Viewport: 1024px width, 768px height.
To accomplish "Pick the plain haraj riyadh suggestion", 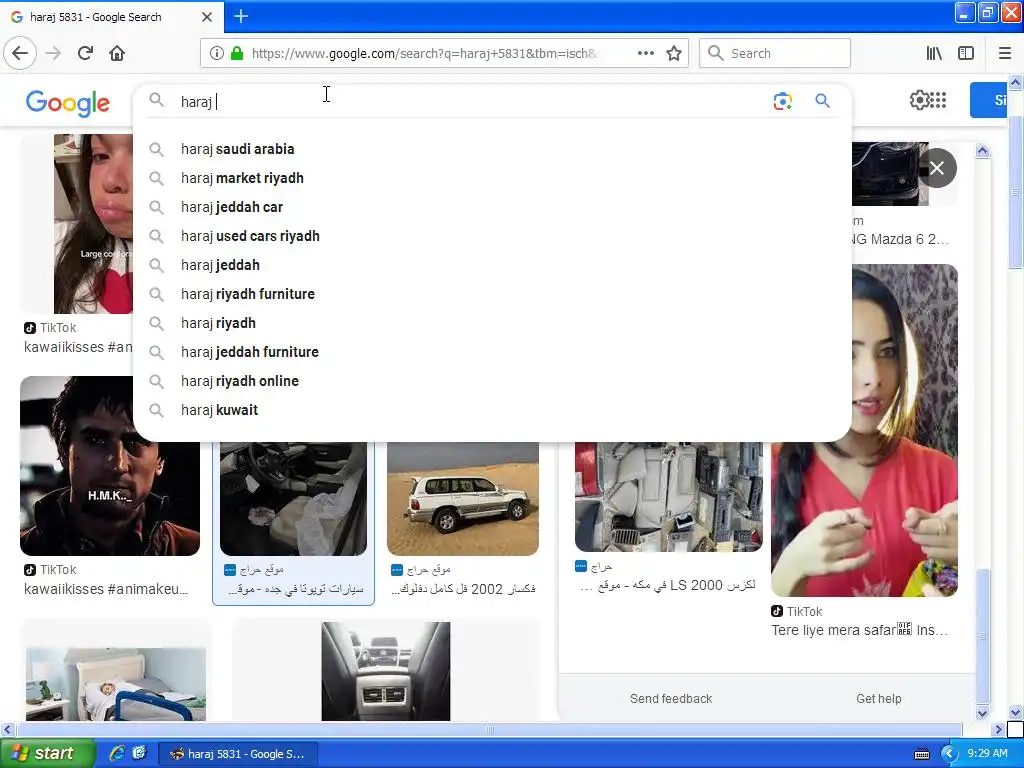I will click(x=492, y=323).
